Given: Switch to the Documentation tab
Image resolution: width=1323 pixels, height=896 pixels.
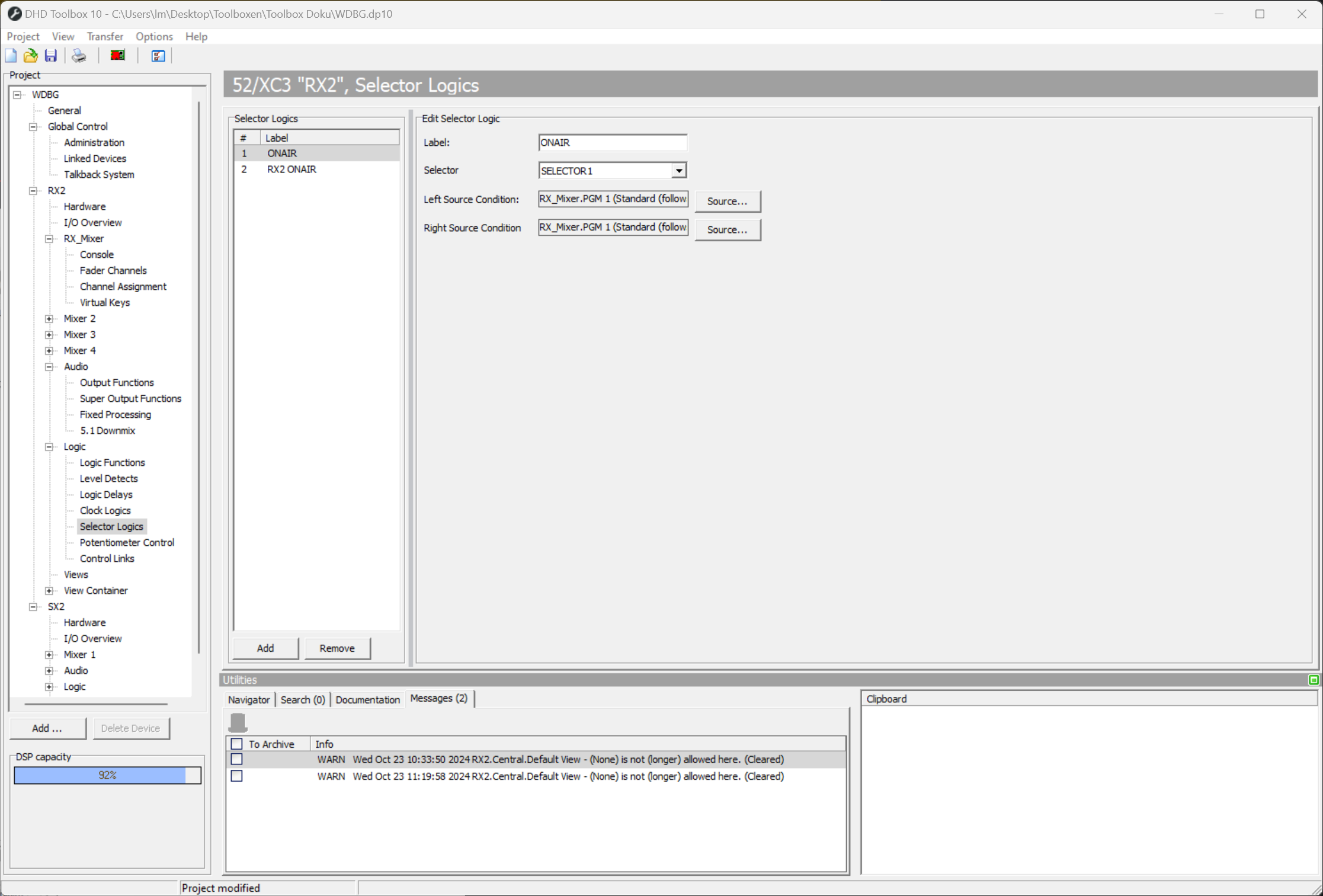Looking at the screenshot, I should pos(367,699).
